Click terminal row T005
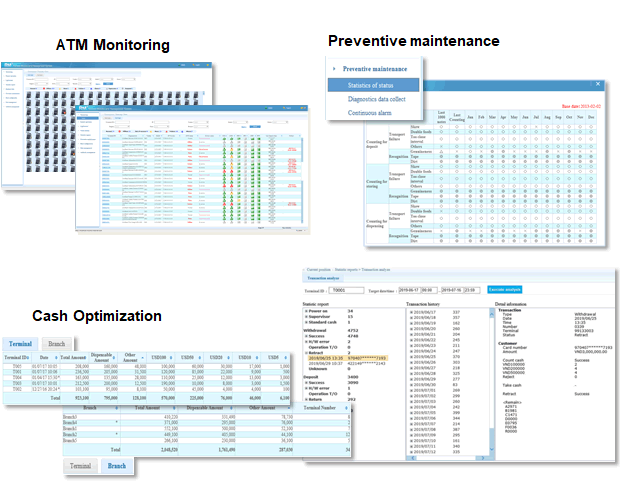The width and height of the screenshot is (620, 498). click(147, 366)
